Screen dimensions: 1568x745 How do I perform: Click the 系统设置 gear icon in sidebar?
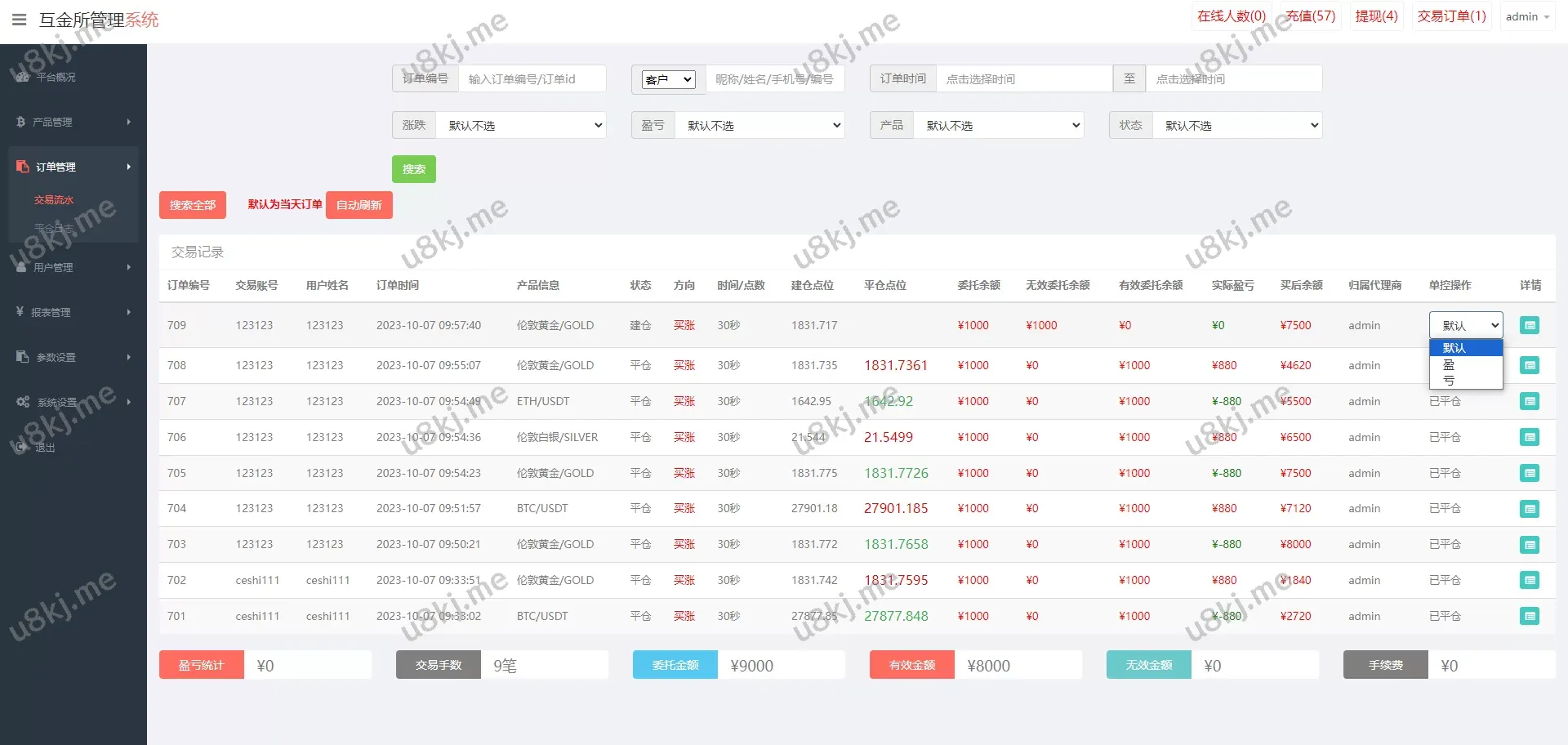click(23, 402)
